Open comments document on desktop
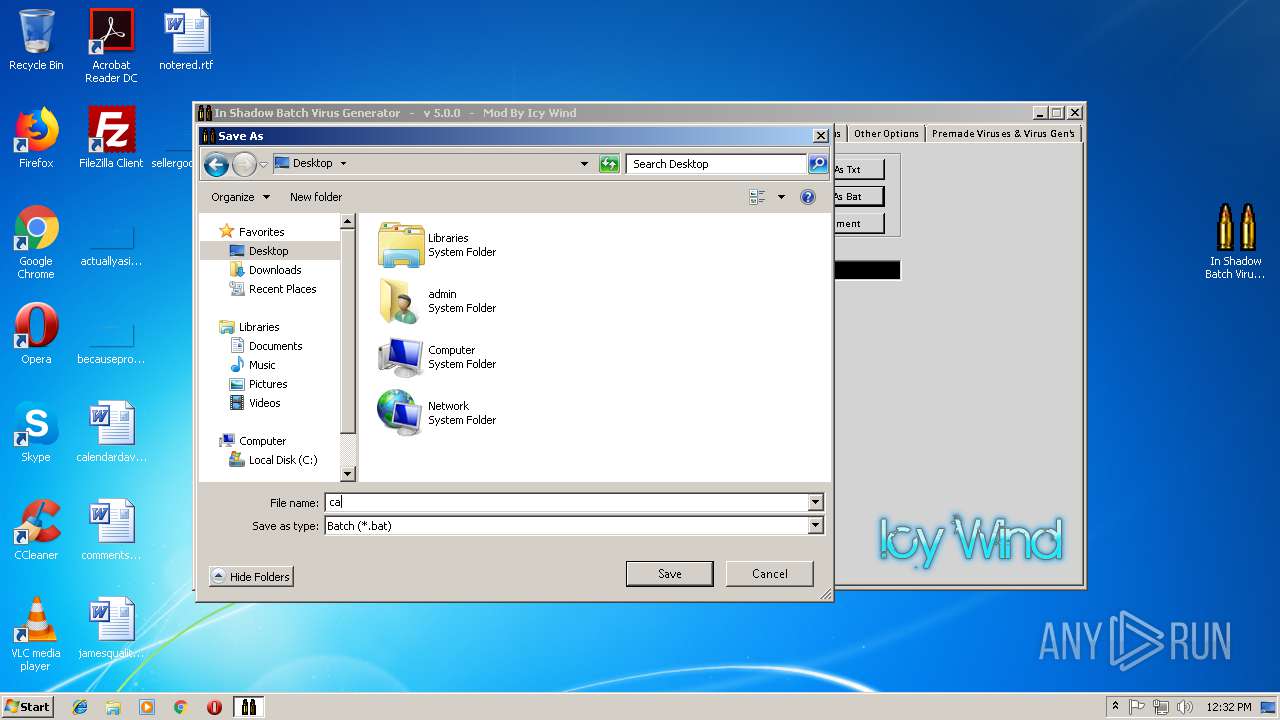This screenshot has height=720, width=1280. pyautogui.click(x=111, y=530)
